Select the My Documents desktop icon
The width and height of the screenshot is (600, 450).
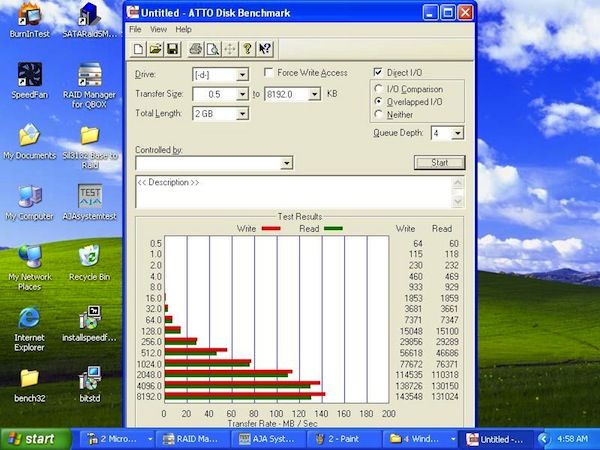(x=29, y=141)
